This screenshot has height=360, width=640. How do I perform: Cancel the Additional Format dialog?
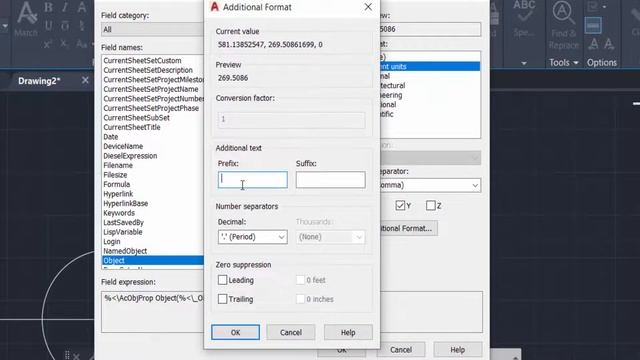(x=291, y=332)
